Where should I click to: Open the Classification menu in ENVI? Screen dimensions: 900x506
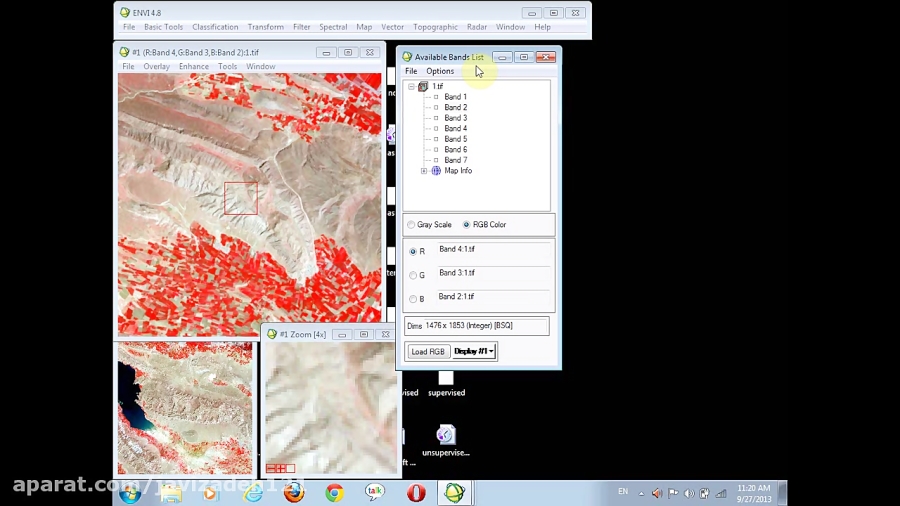pyautogui.click(x=215, y=27)
